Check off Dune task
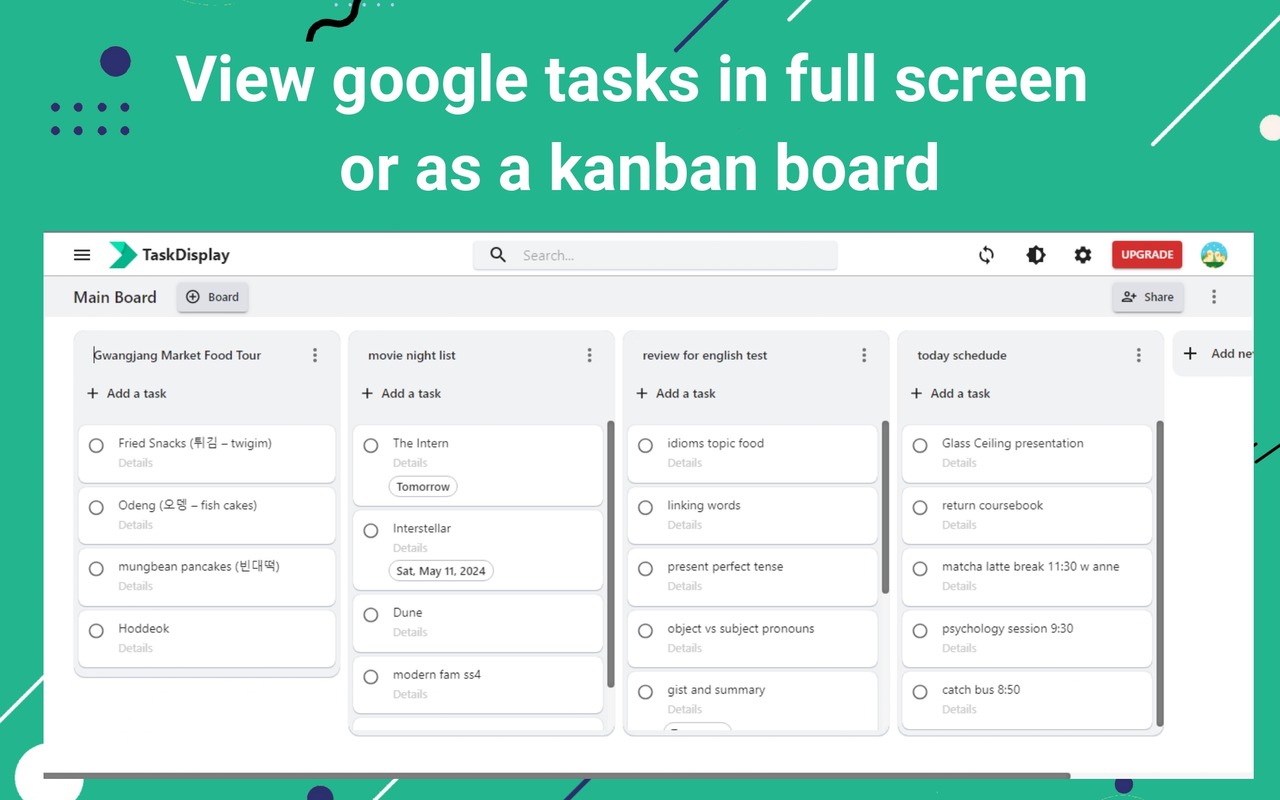This screenshot has height=800, width=1280. point(371,614)
